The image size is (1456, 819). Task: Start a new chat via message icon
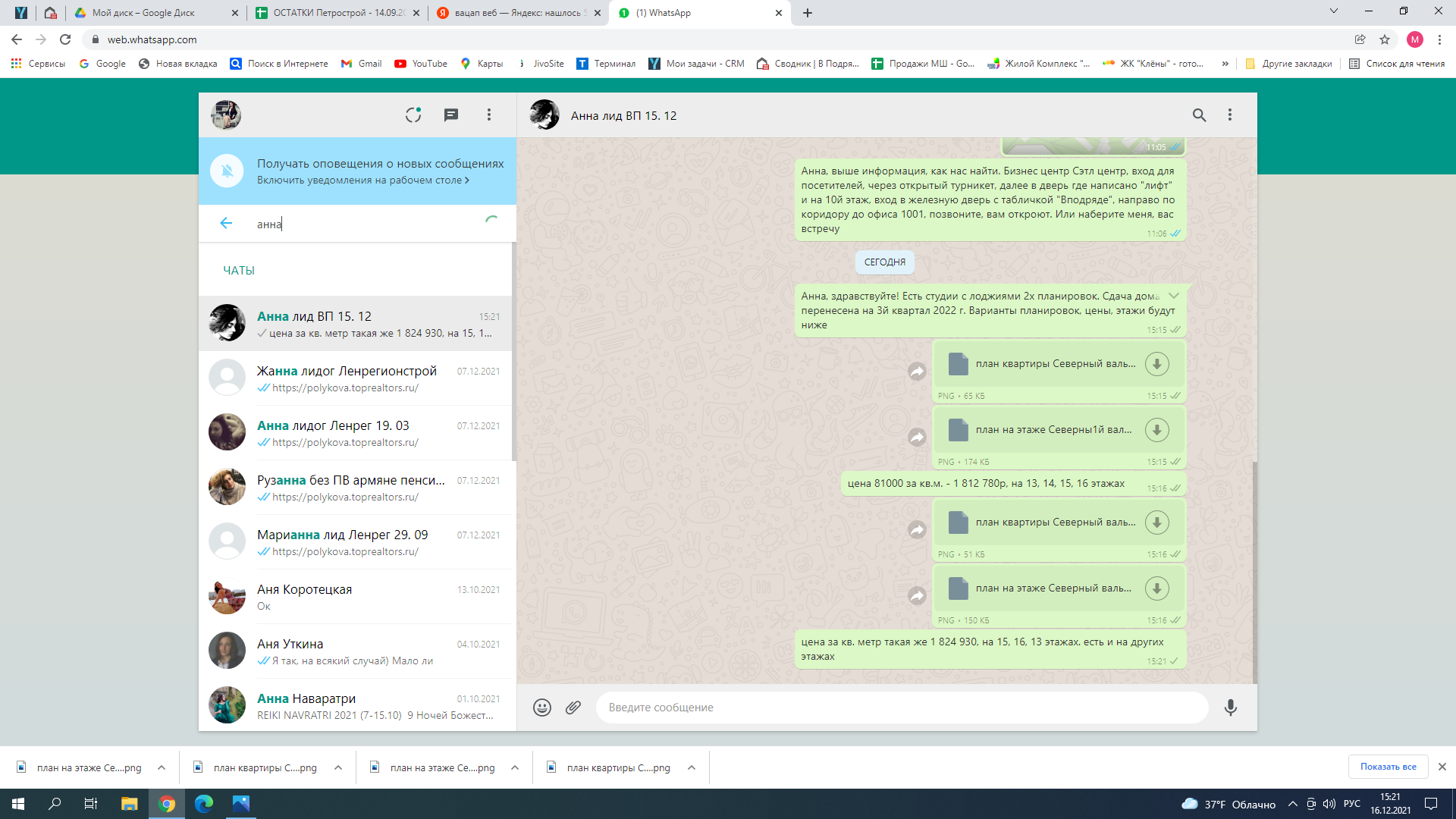tap(451, 115)
